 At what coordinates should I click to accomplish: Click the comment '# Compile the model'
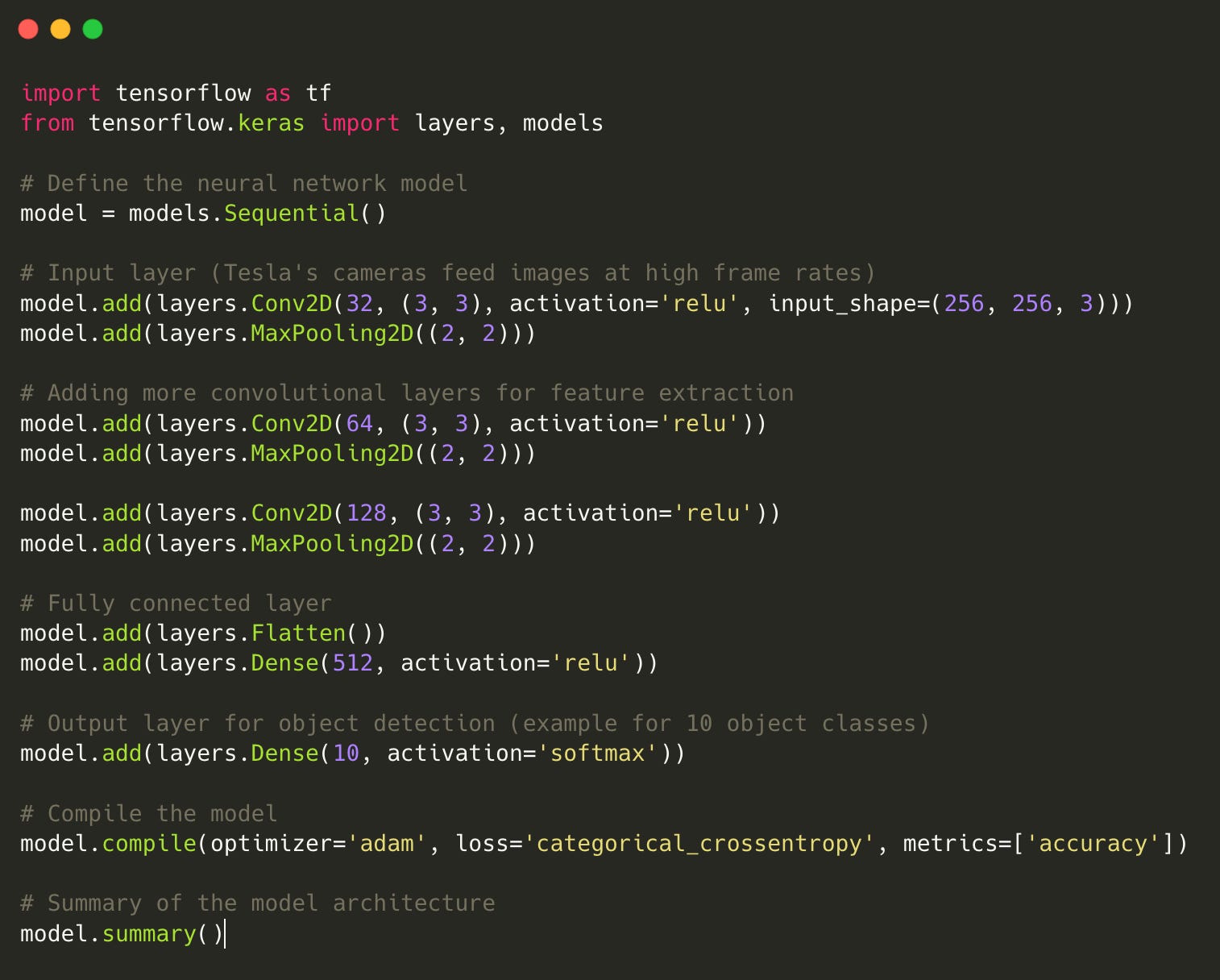148,814
